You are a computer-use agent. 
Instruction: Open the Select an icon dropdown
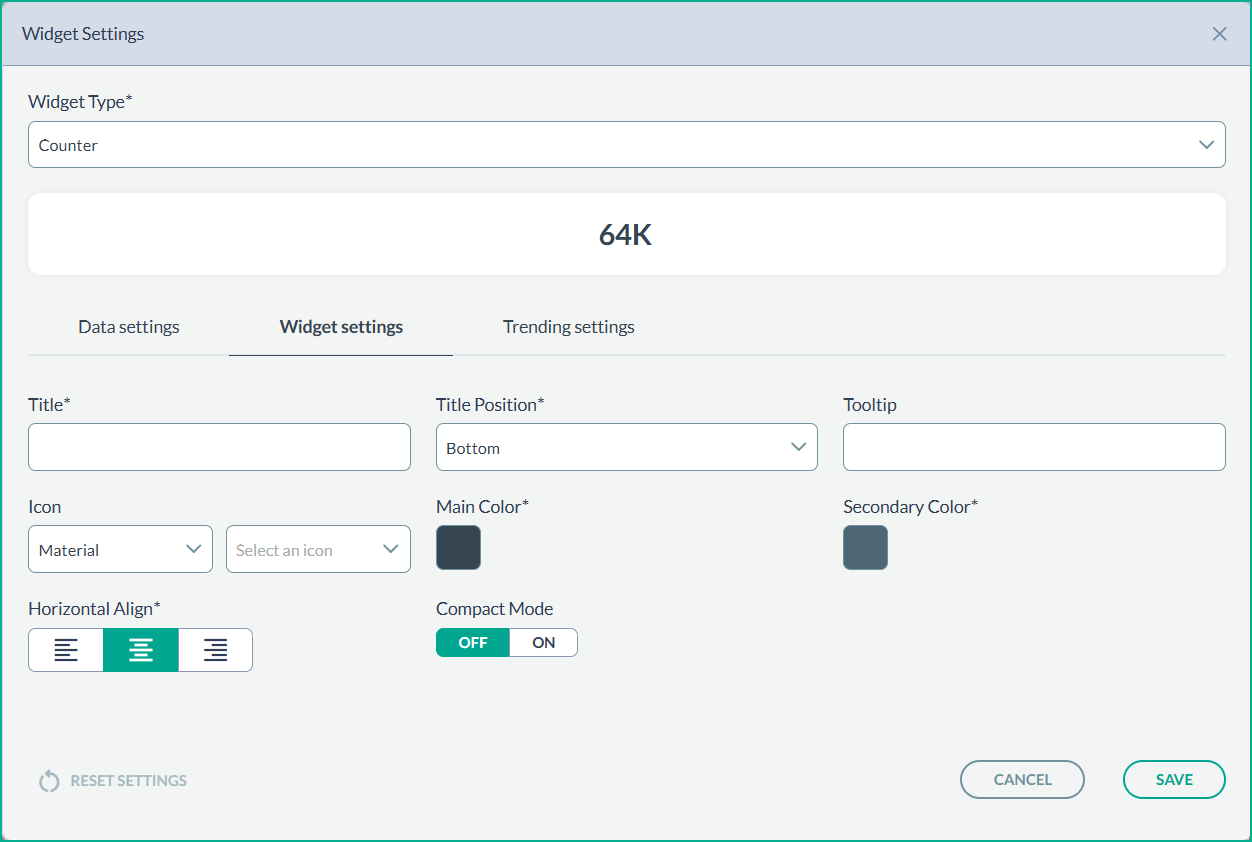[318, 549]
